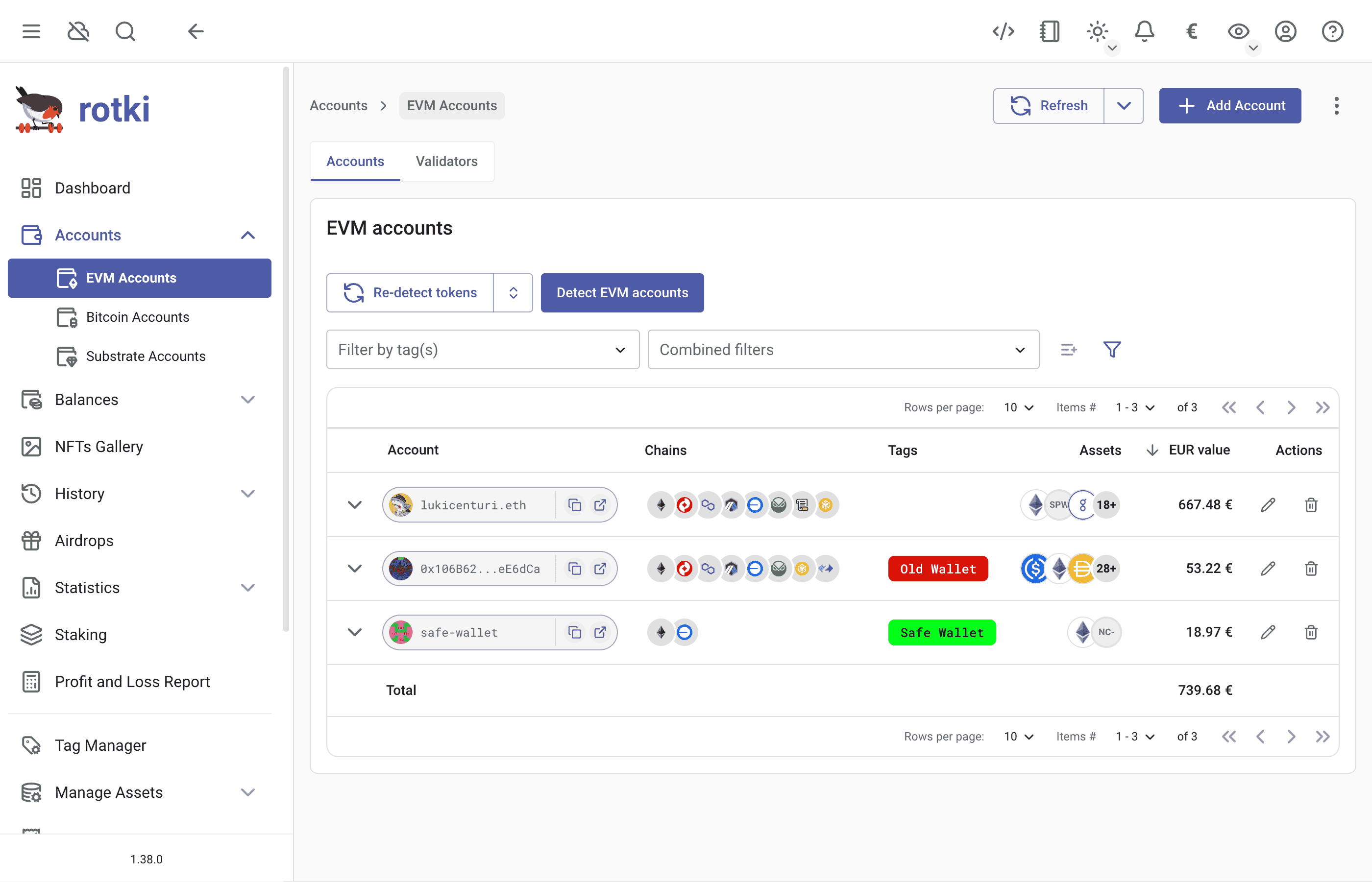The image size is (1372, 882).
Task: Open Dashboard in sidebar
Action: pyautogui.click(x=139, y=188)
